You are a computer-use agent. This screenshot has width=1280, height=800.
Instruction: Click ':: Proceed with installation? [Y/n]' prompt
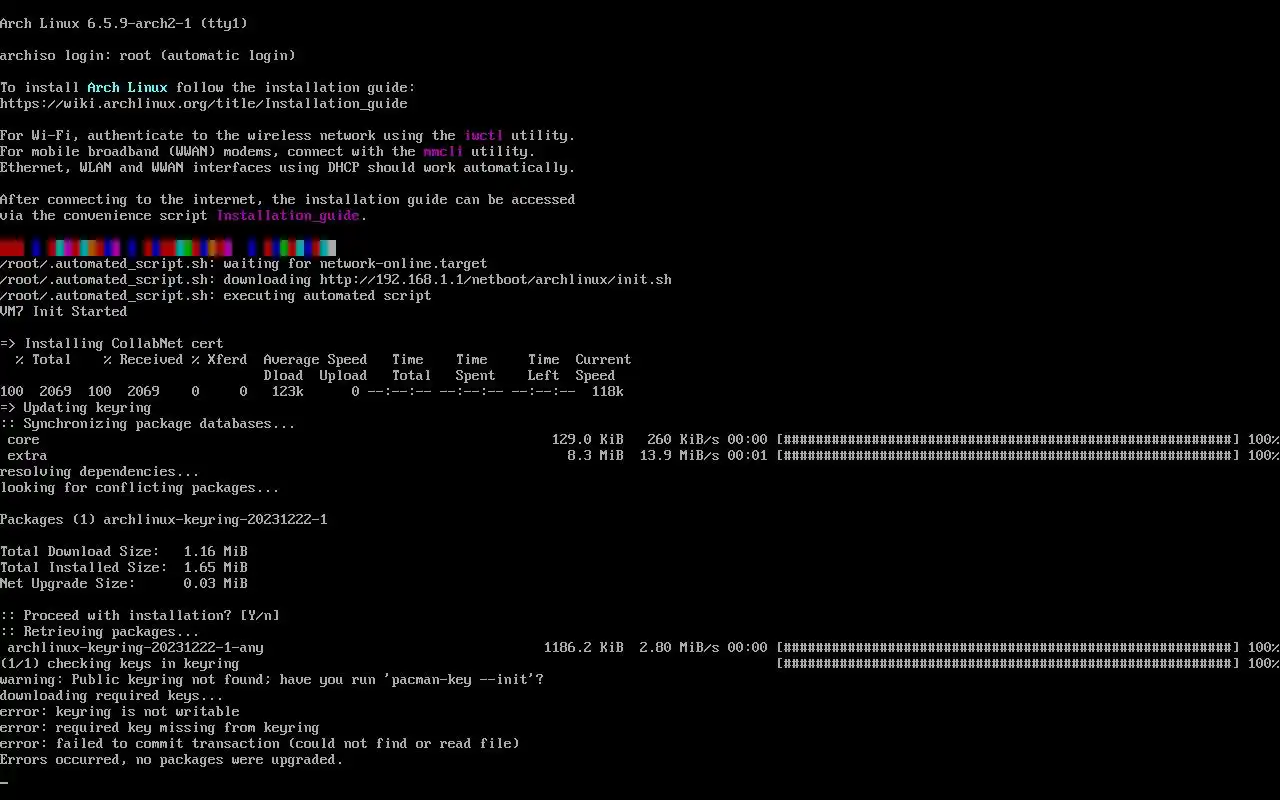click(140, 615)
